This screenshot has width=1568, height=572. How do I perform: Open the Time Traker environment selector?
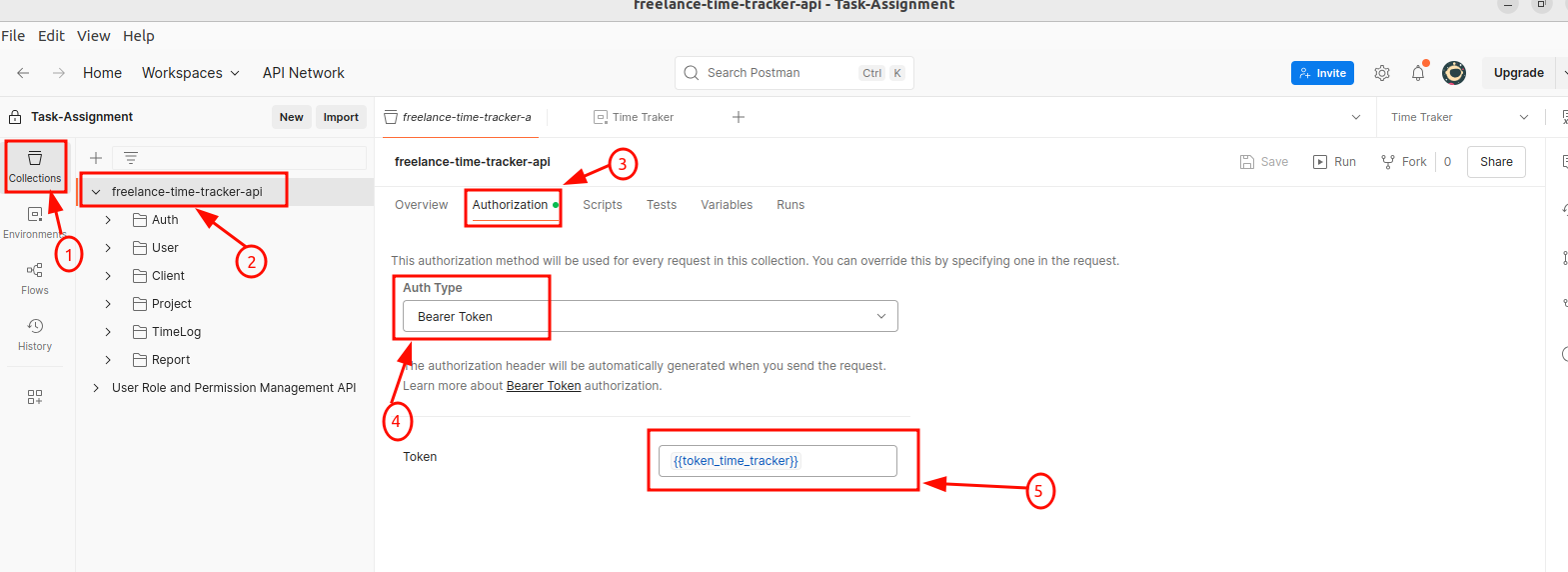1459,117
